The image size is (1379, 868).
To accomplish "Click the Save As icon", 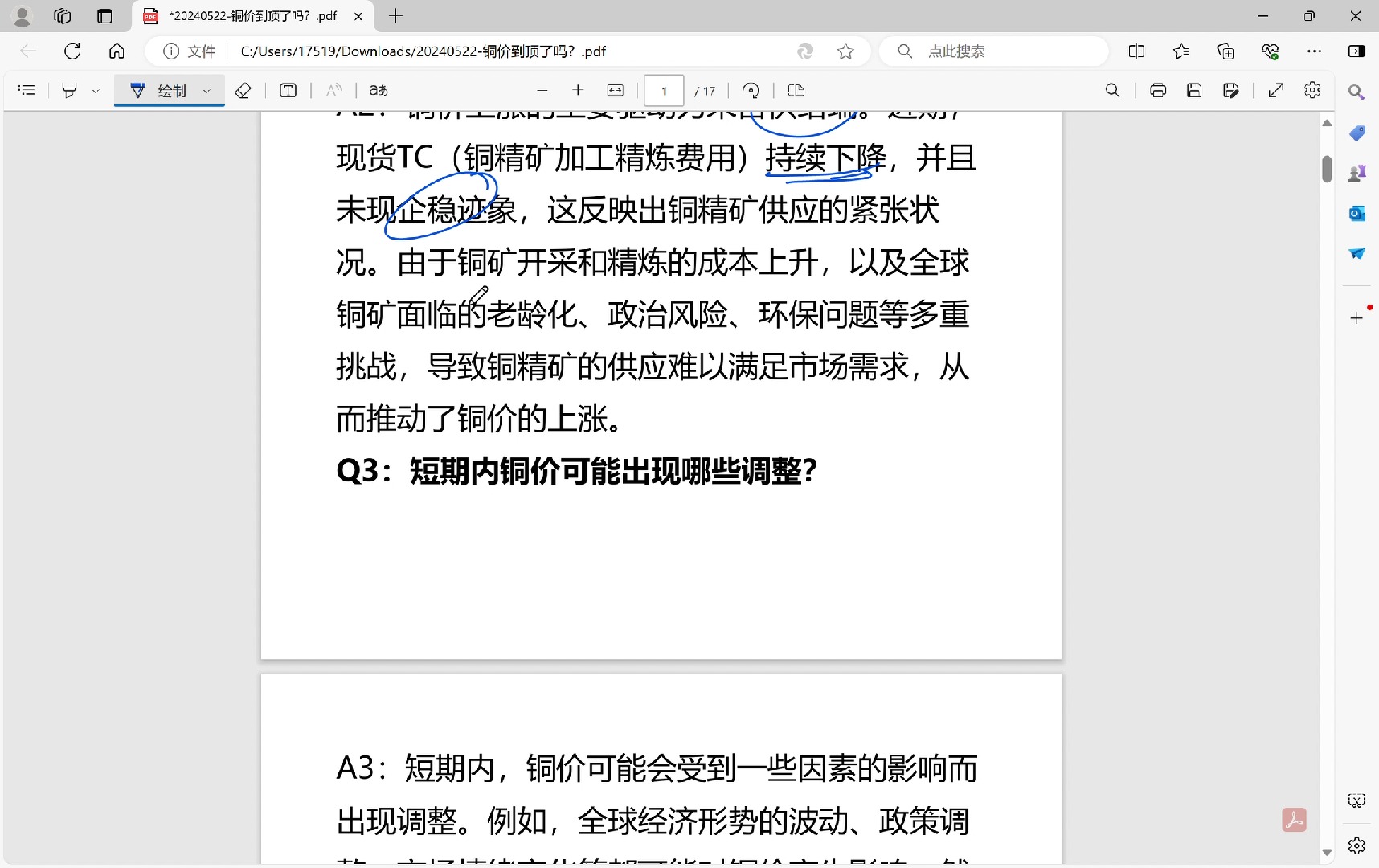I will coord(1230,90).
